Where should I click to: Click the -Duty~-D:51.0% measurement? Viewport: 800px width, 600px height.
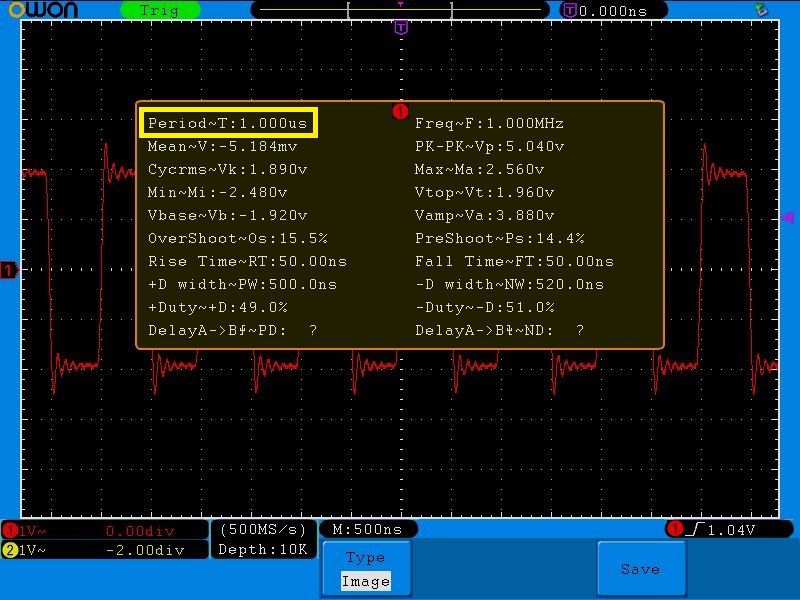tap(485, 308)
